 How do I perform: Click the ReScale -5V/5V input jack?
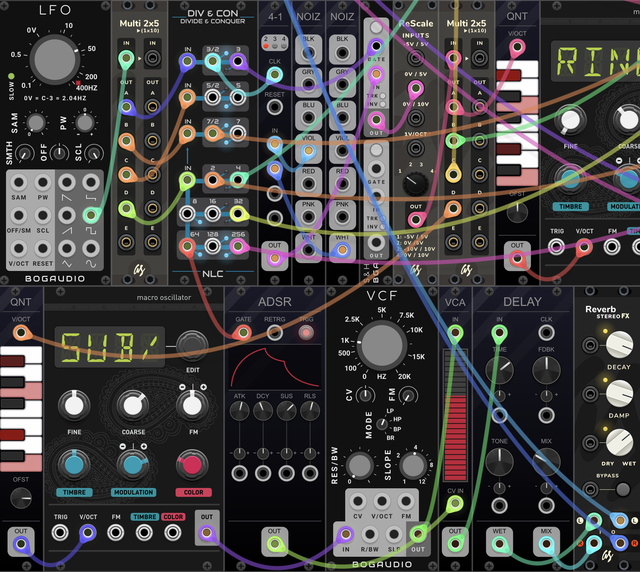[x=416, y=58]
